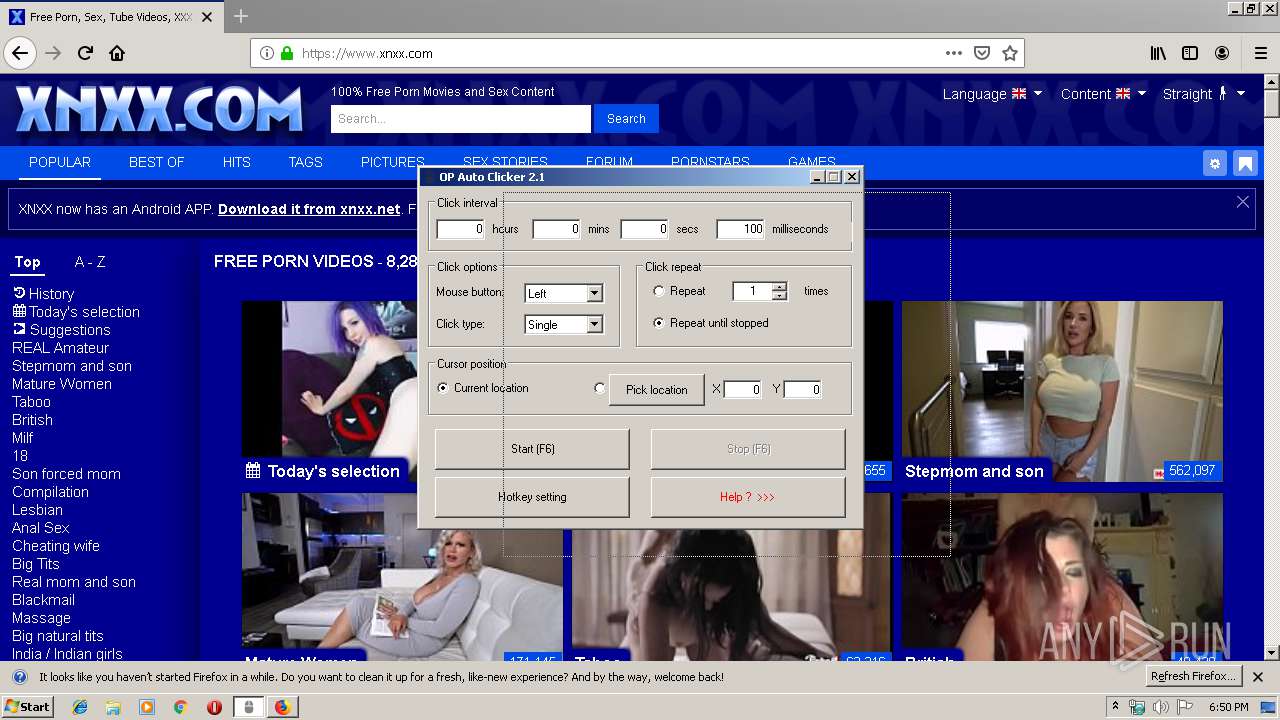Image resolution: width=1280 pixels, height=720 pixels.
Task: Toggle the Firefox sidebar icon
Action: click(x=1190, y=53)
